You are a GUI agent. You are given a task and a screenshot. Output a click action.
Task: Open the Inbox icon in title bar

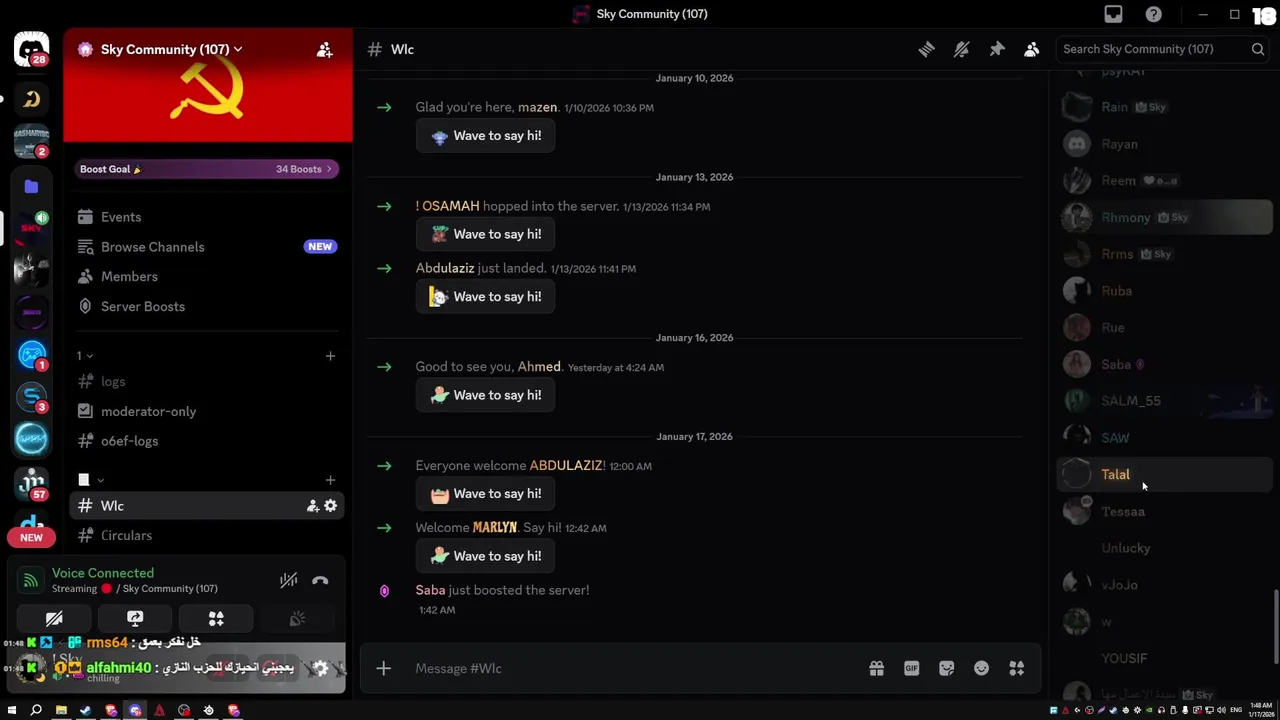point(1113,14)
